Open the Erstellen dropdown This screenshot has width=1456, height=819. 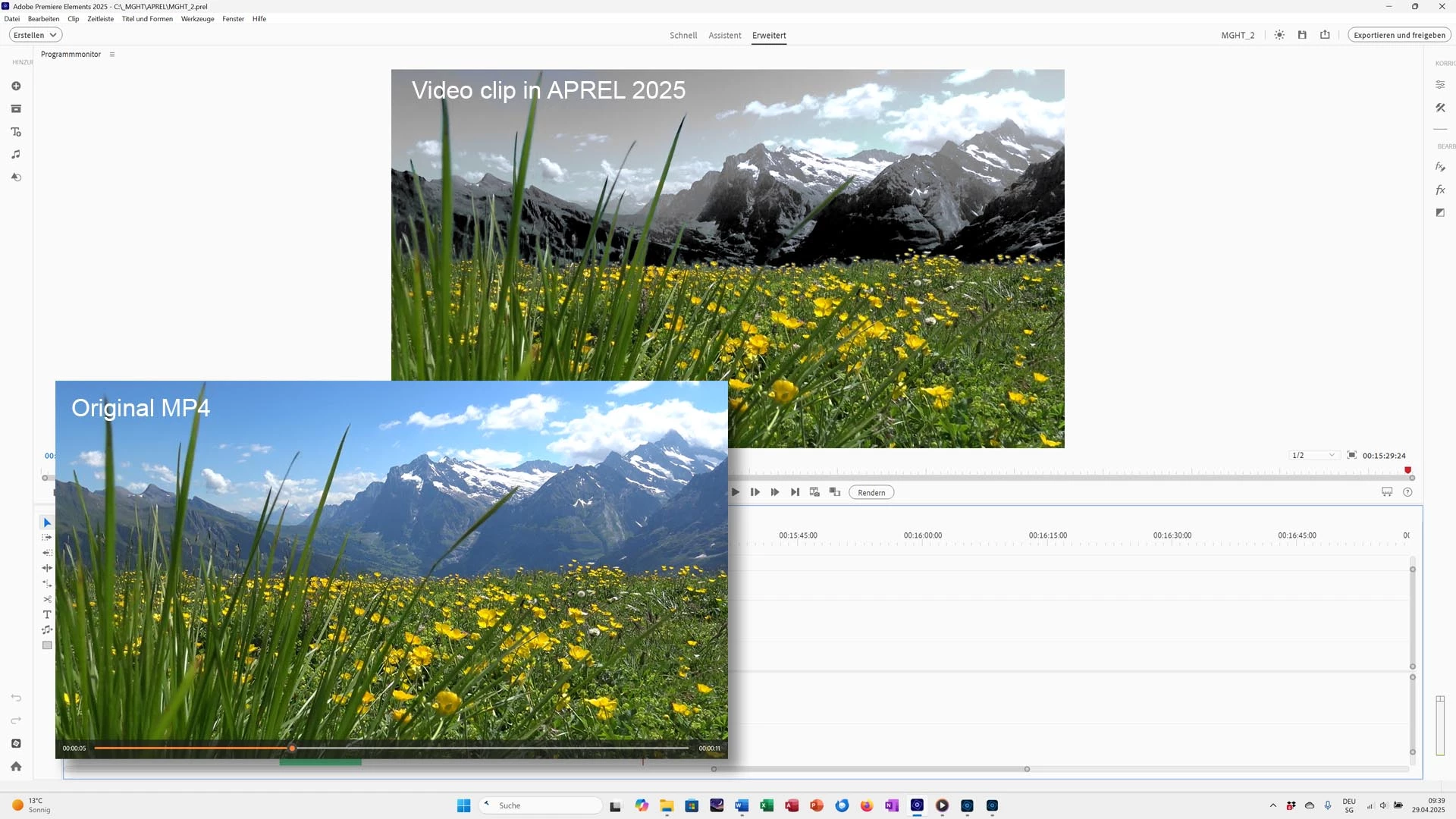pyautogui.click(x=35, y=35)
